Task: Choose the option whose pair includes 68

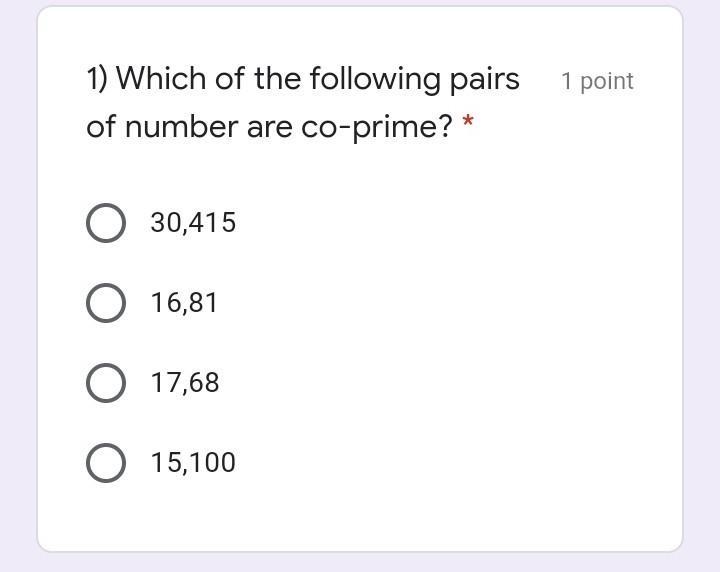Action: [106, 383]
